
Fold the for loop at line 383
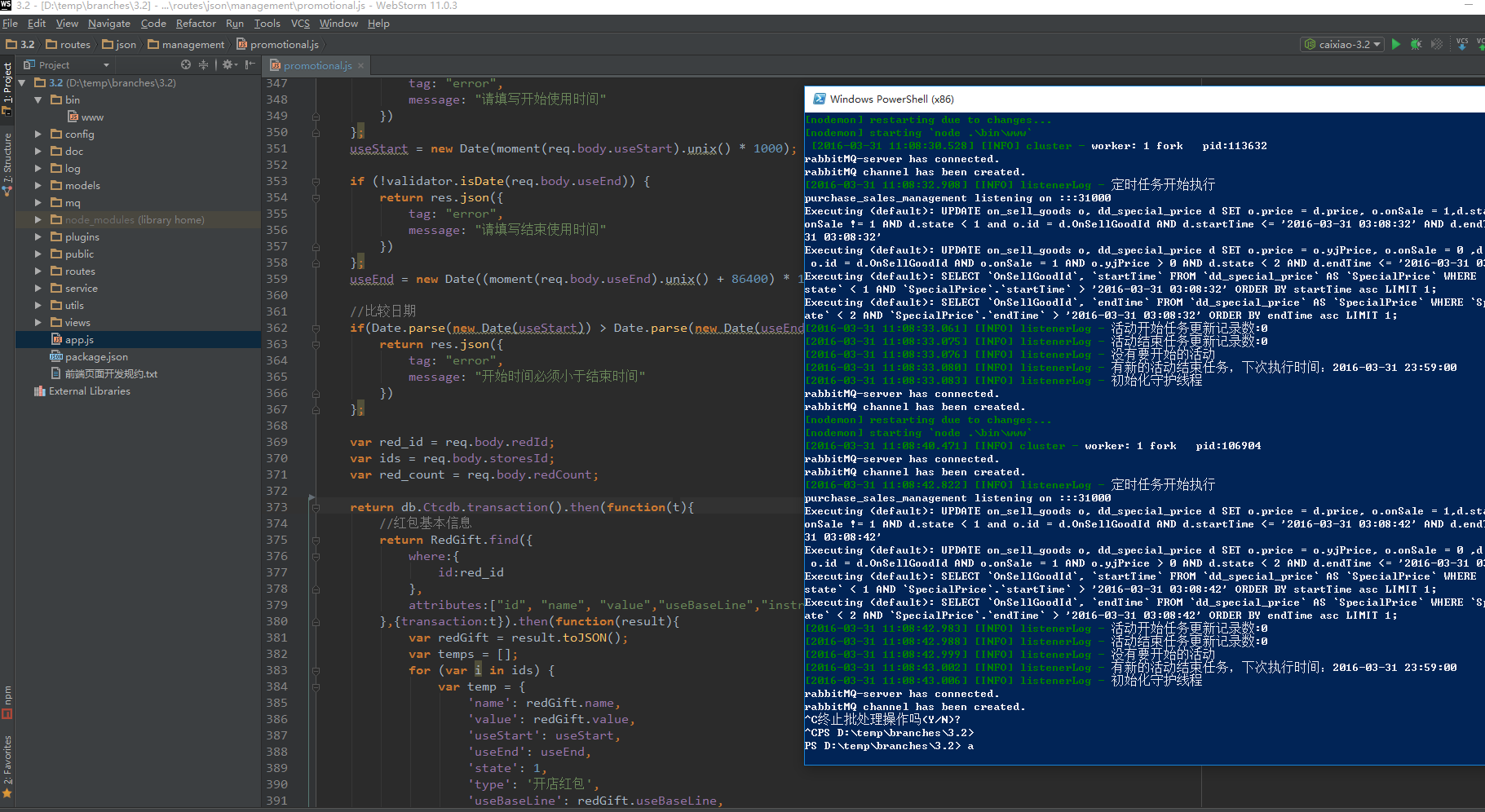pyautogui.click(x=315, y=670)
